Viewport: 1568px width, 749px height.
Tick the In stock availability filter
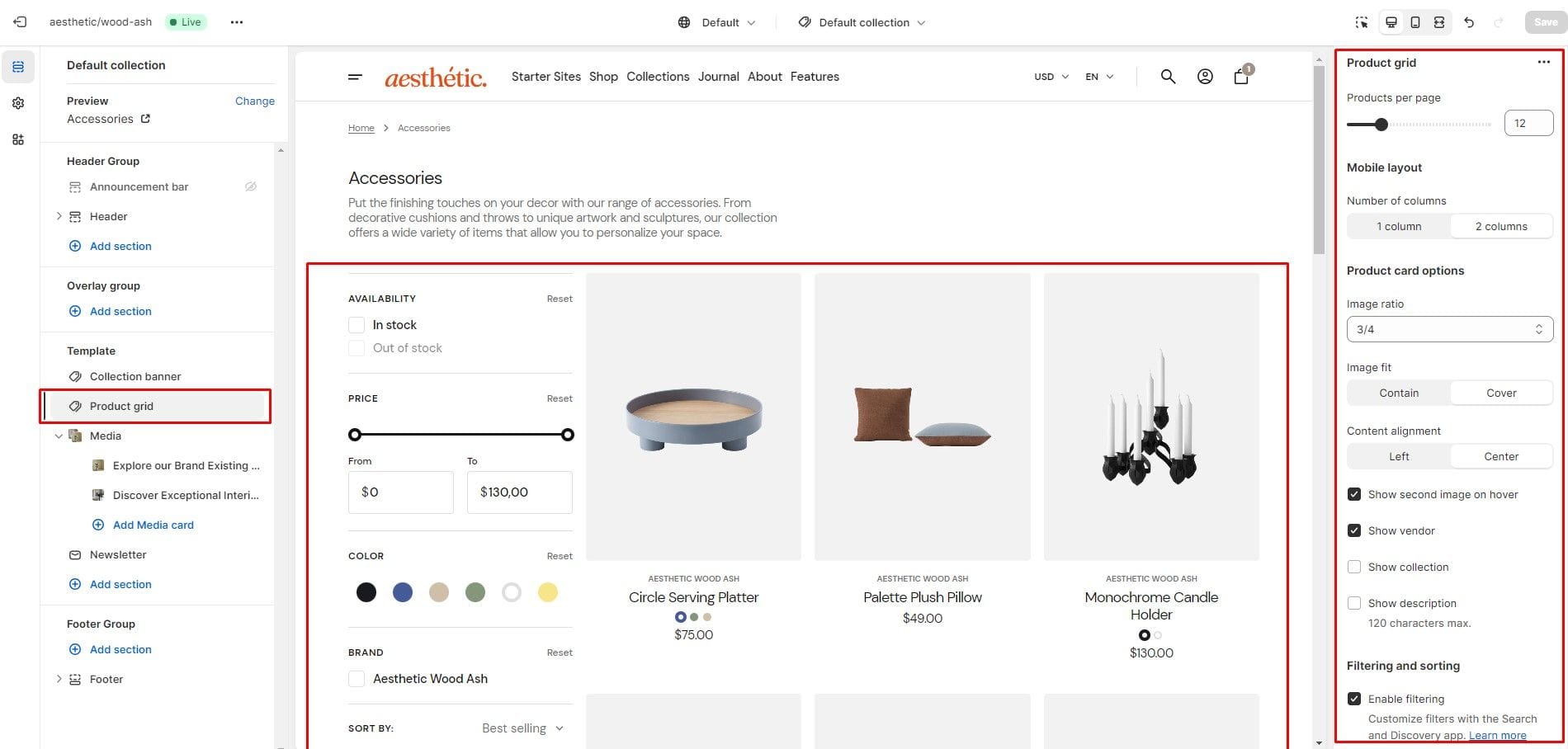(357, 325)
